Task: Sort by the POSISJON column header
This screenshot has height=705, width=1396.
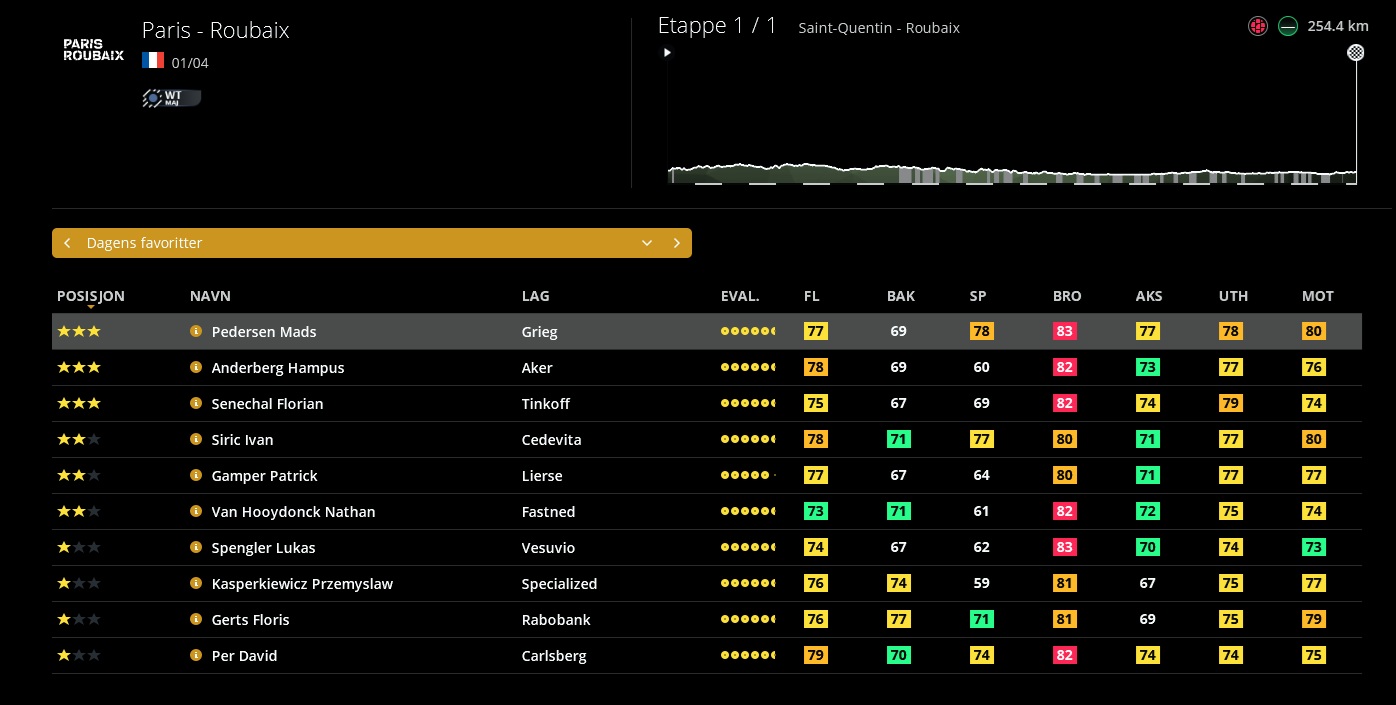Action: (x=91, y=296)
